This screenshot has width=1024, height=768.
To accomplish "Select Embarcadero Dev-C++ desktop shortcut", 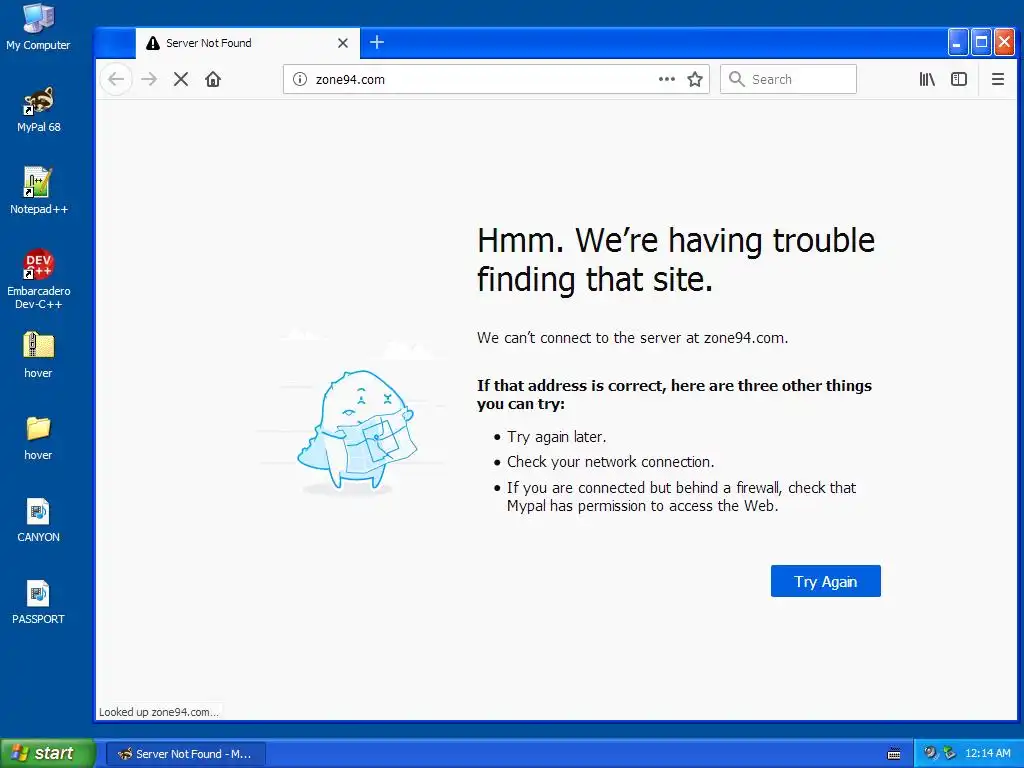I will (39, 279).
